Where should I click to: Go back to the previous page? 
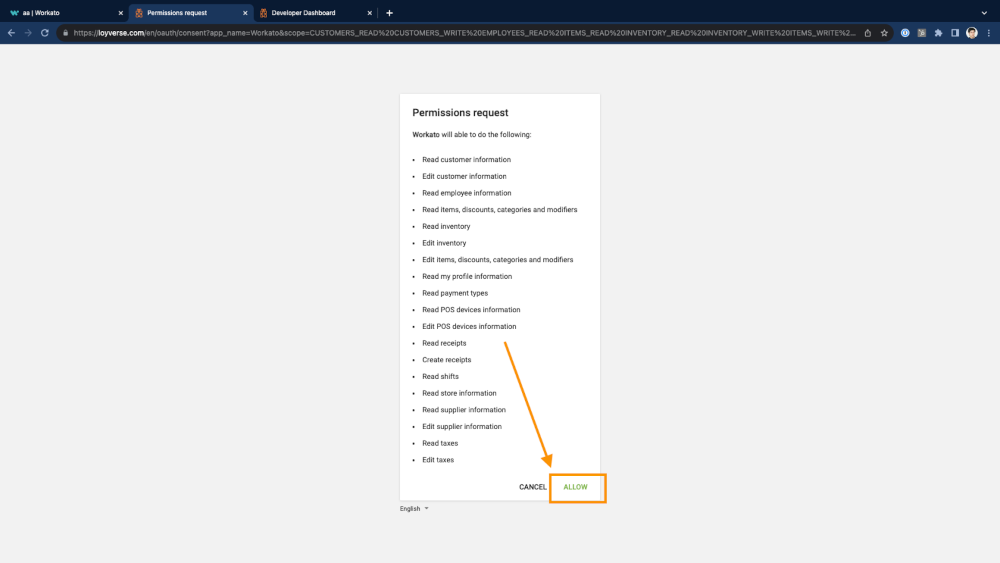click(x=11, y=33)
